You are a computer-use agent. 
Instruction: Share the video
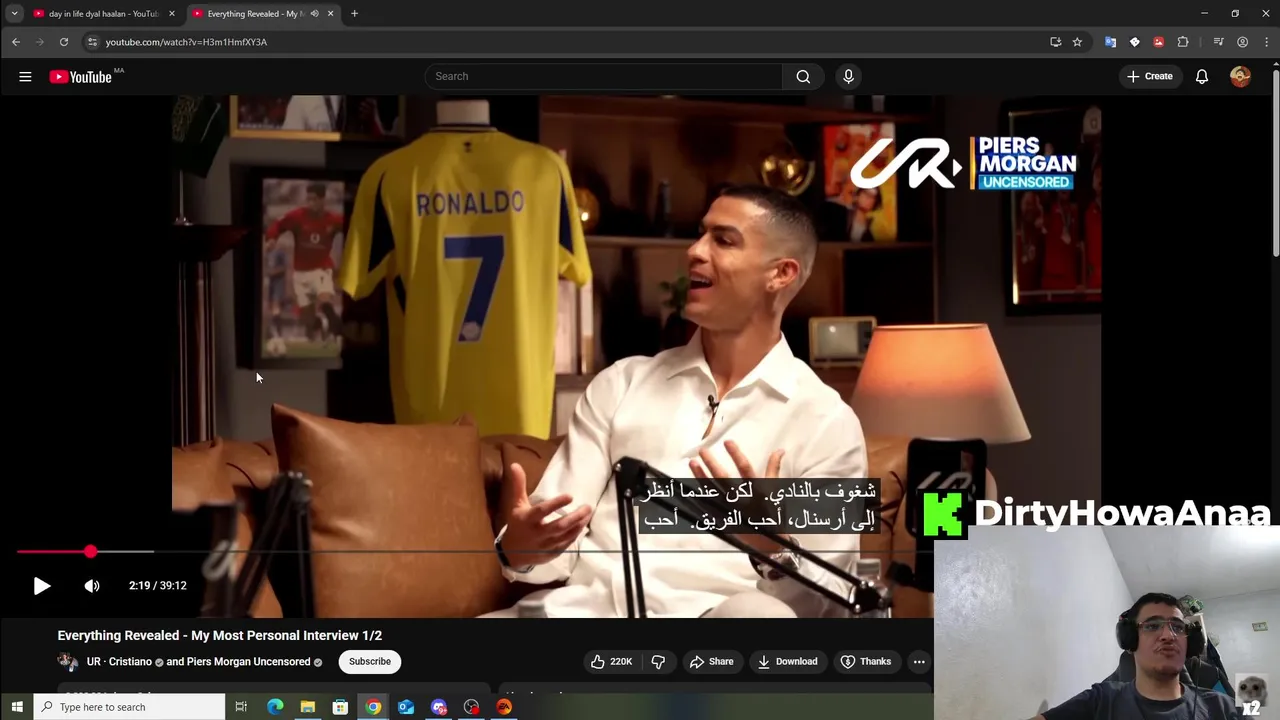coord(711,661)
